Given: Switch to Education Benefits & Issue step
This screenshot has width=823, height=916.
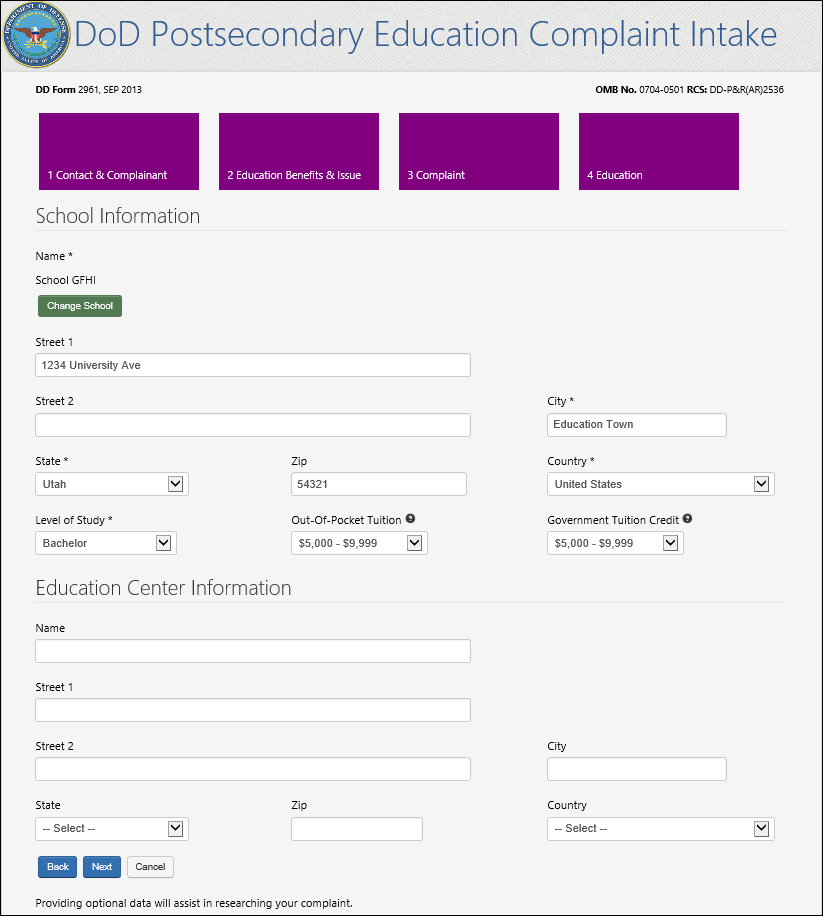Looking at the screenshot, I should [x=299, y=151].
